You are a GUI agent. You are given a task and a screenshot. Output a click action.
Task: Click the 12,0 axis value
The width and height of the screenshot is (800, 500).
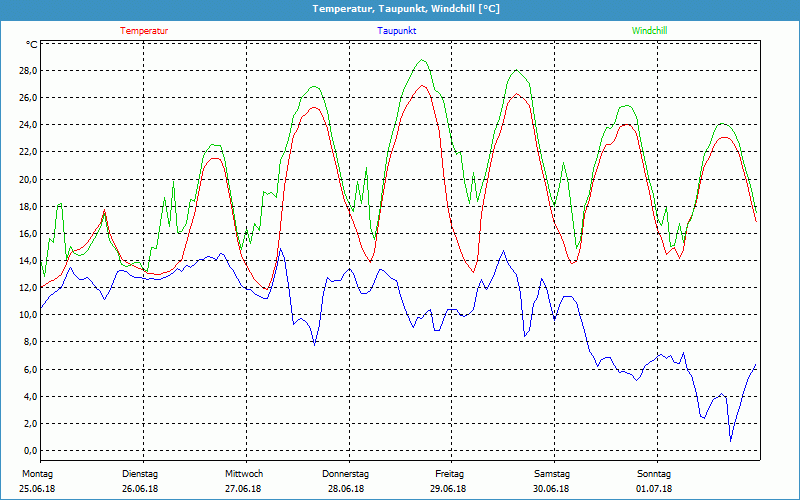coord(28,287)
